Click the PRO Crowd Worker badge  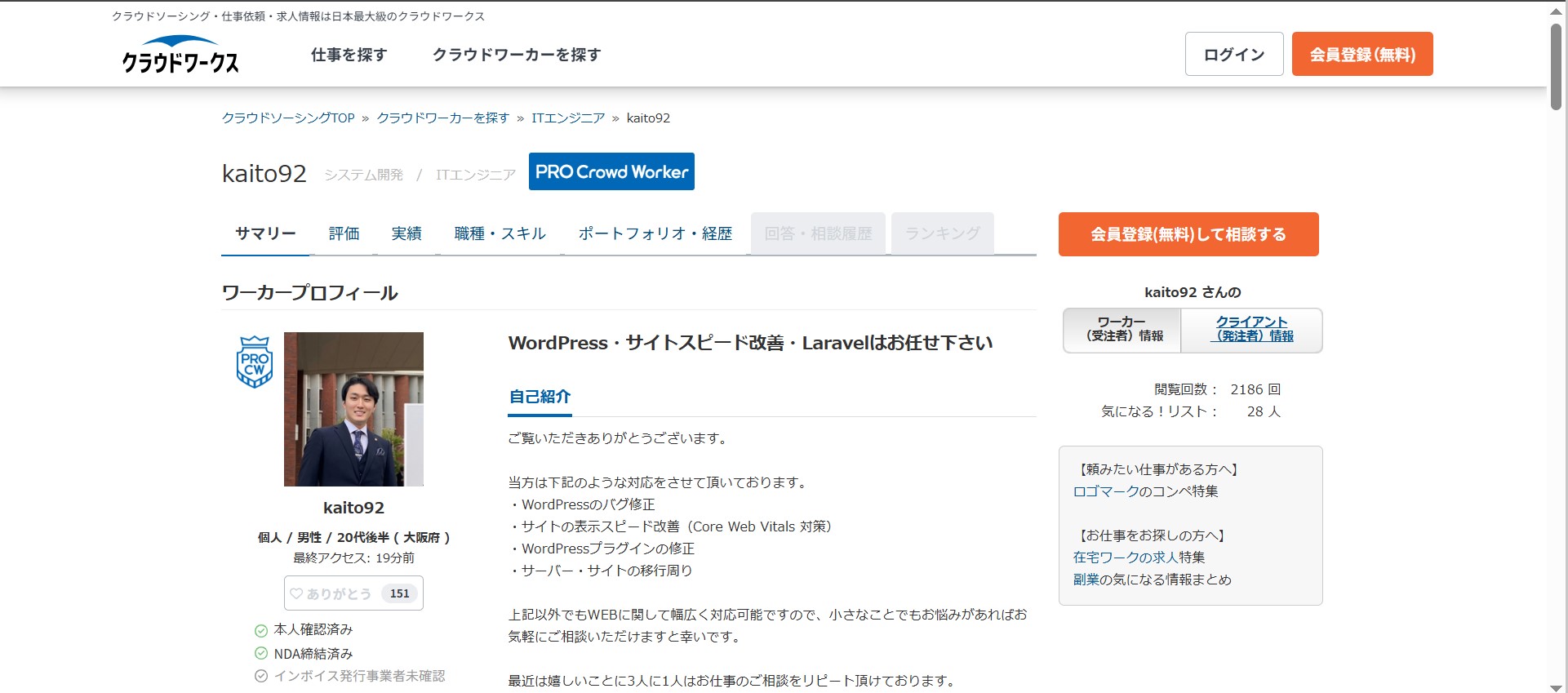pyautogui.click(x=611, y=171)
